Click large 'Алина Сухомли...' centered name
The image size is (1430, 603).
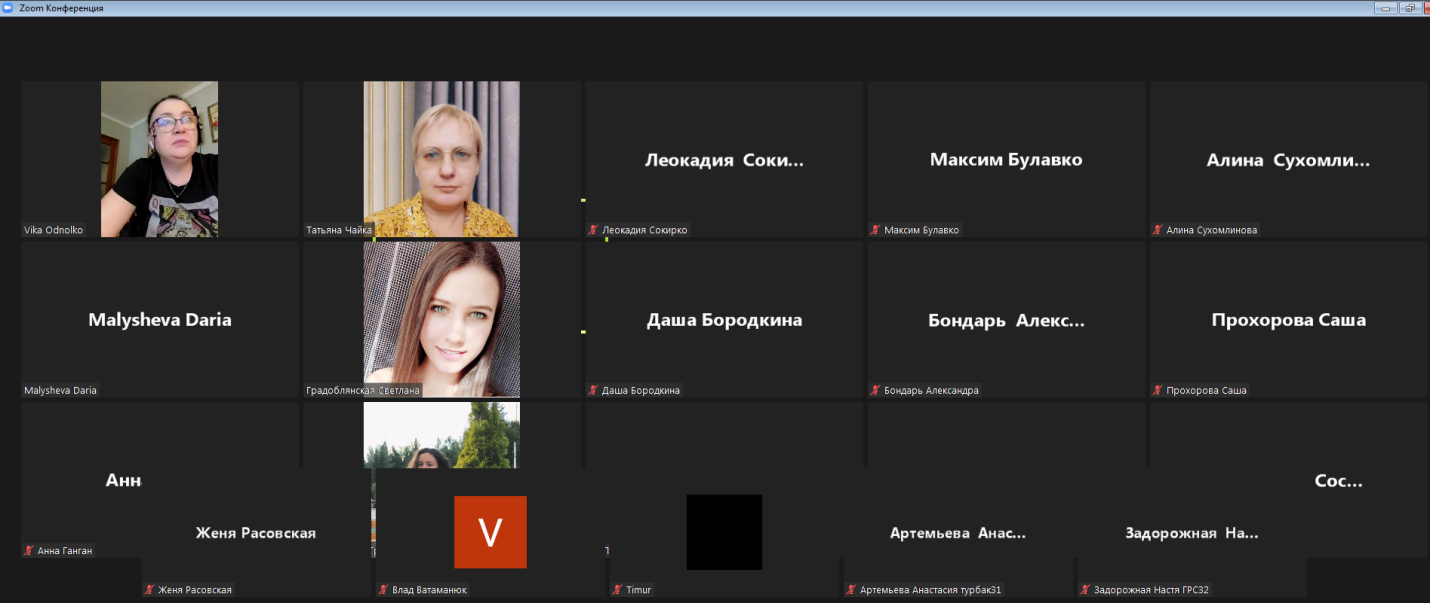[x=1288, y=160]
